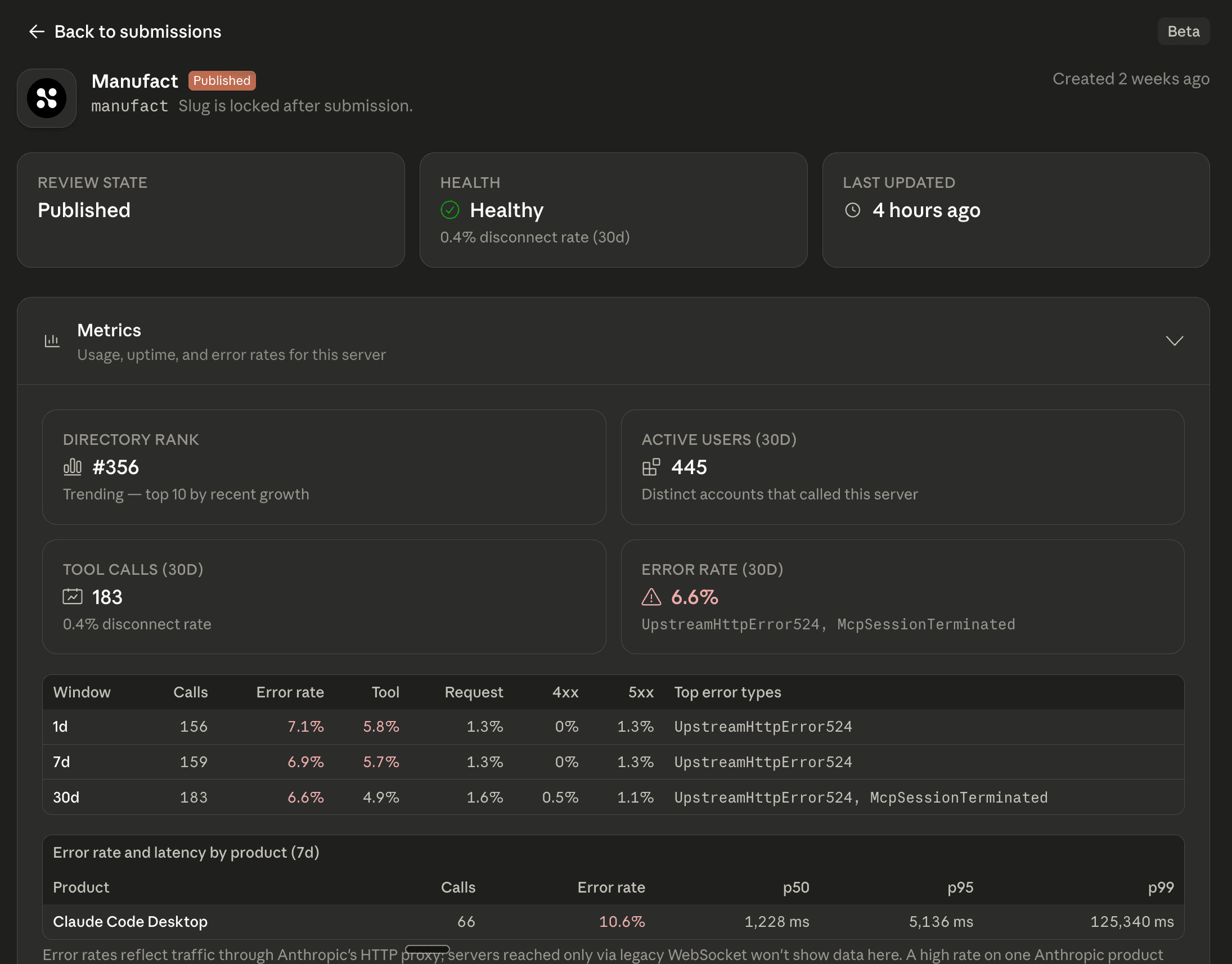Click the Claude Code Desktop product row
This screenshot has height=964, width=1232.
pyautogui.click(x=613, y=922)
